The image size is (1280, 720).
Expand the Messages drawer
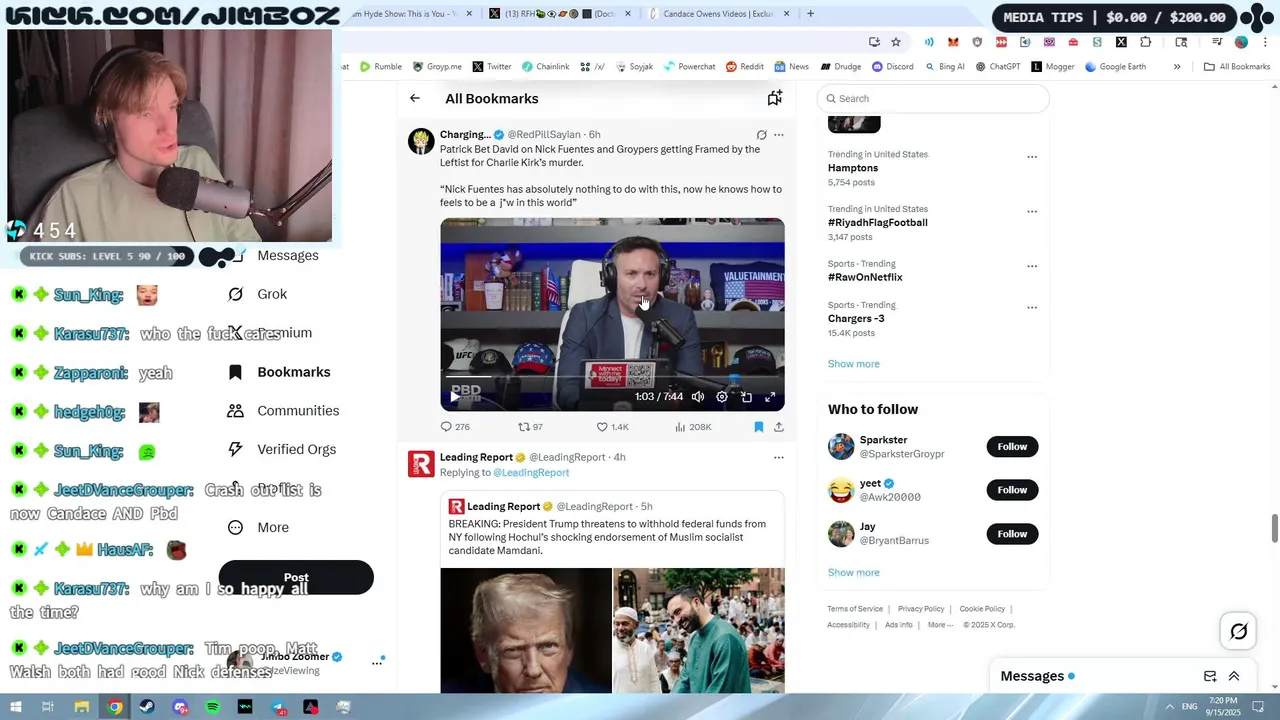pyautogui.click(x=1234, y=676)
